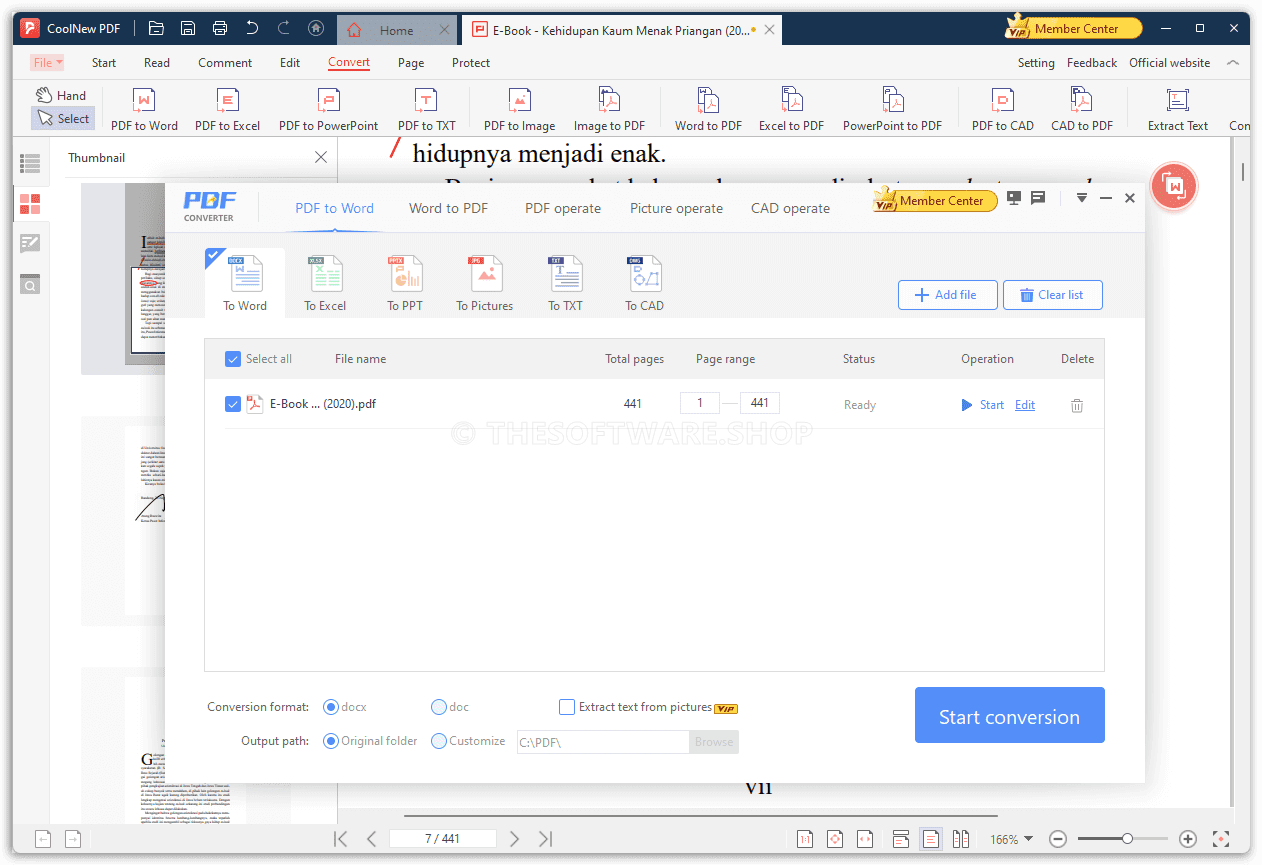Choose the Select cursor tool
Screen dimensions: 1262x865
(62, 118)
